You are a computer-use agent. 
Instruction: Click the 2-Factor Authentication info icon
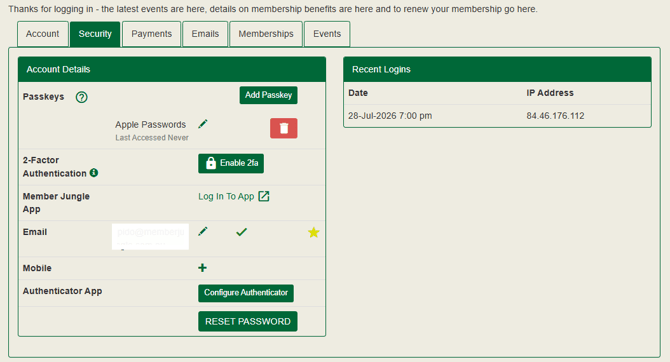pos(94,173)
